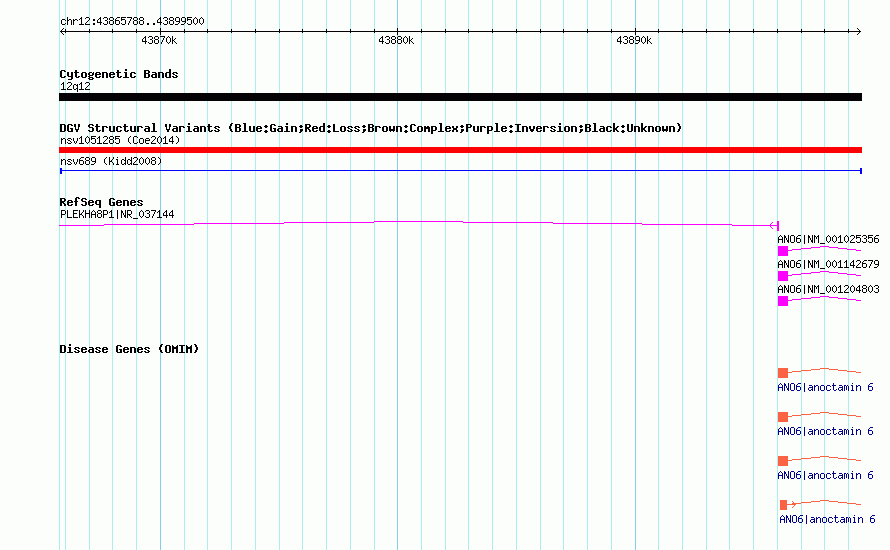The image size is (890, 550).
Task: Click the ANO6|NM_001204803 transcript label
Action: tap(828, 289)
